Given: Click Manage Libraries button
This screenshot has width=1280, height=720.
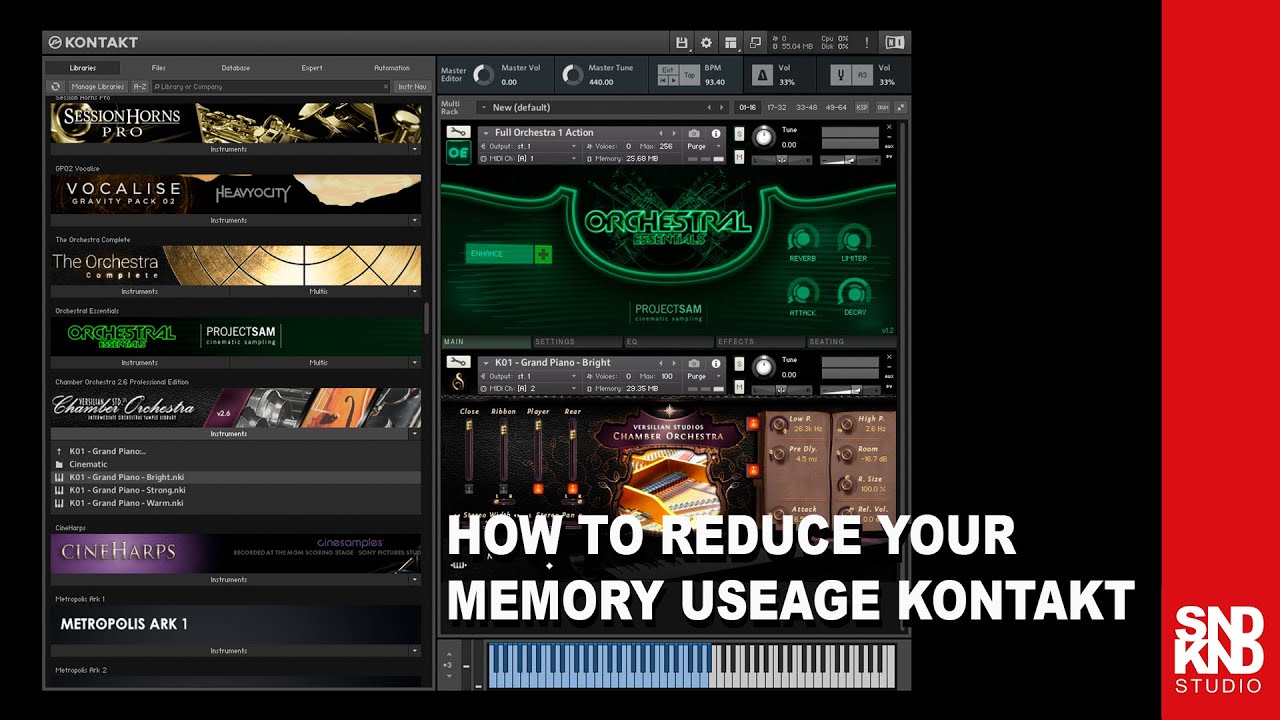Looking at the screenshot, I should 97,87.
